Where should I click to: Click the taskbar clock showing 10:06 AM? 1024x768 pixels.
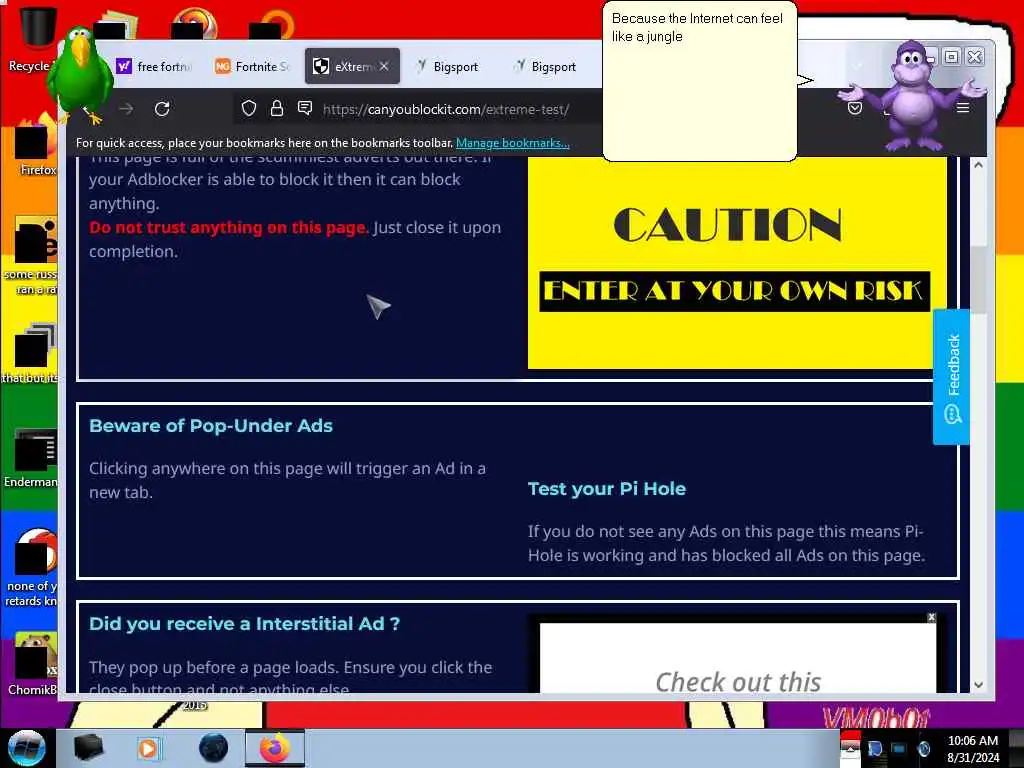(972, 749)
